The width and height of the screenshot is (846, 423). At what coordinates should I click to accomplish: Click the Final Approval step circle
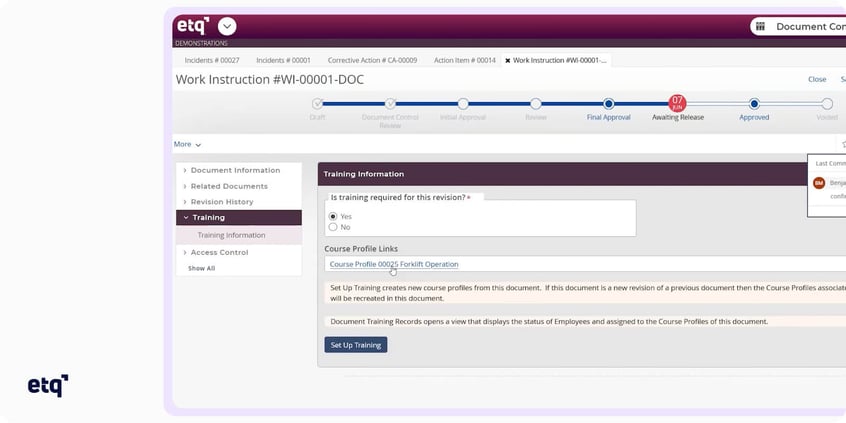tap(609, 104)
